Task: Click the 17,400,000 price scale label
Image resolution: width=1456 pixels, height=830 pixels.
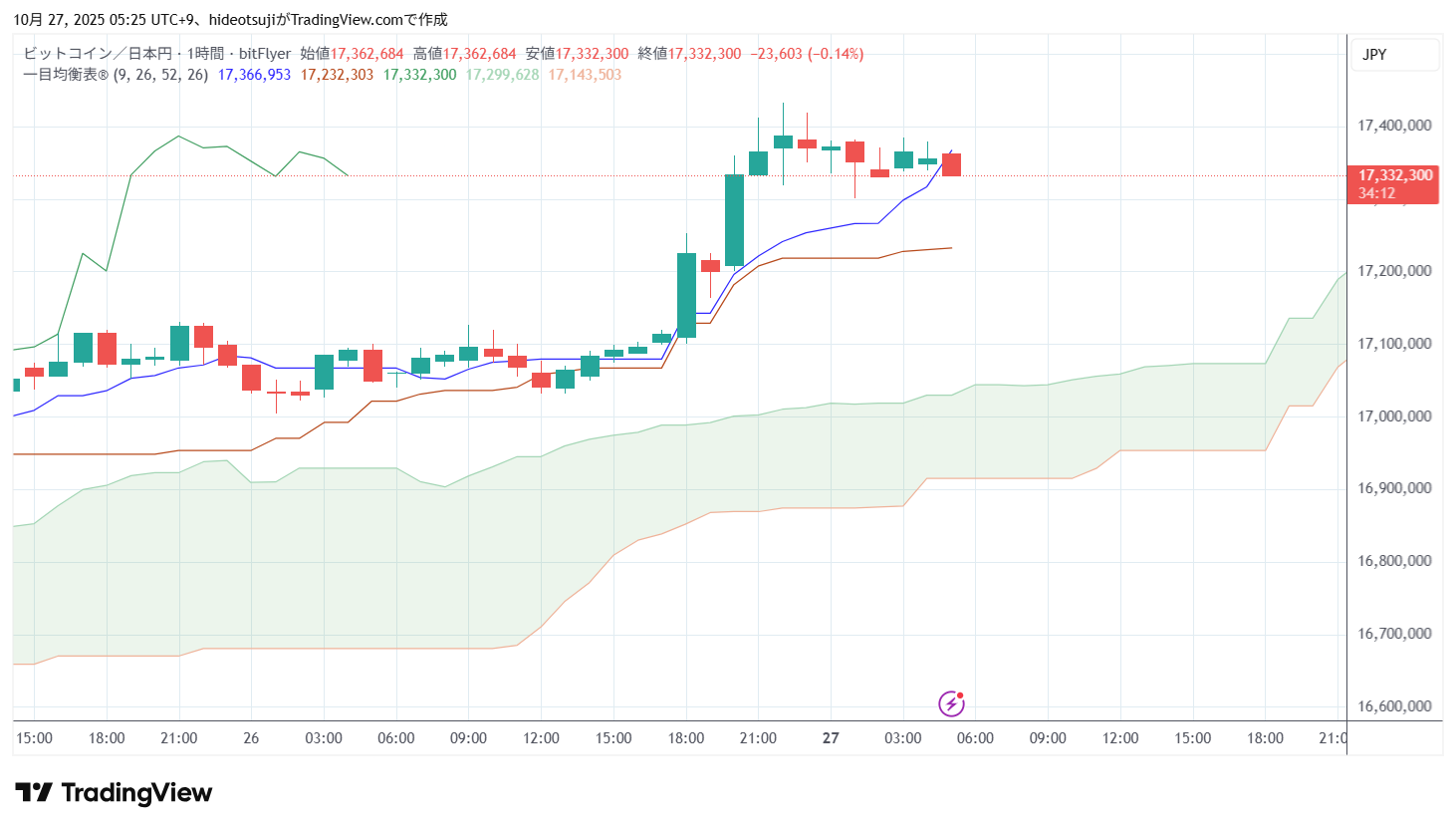Action: [x=1394, y=126]
